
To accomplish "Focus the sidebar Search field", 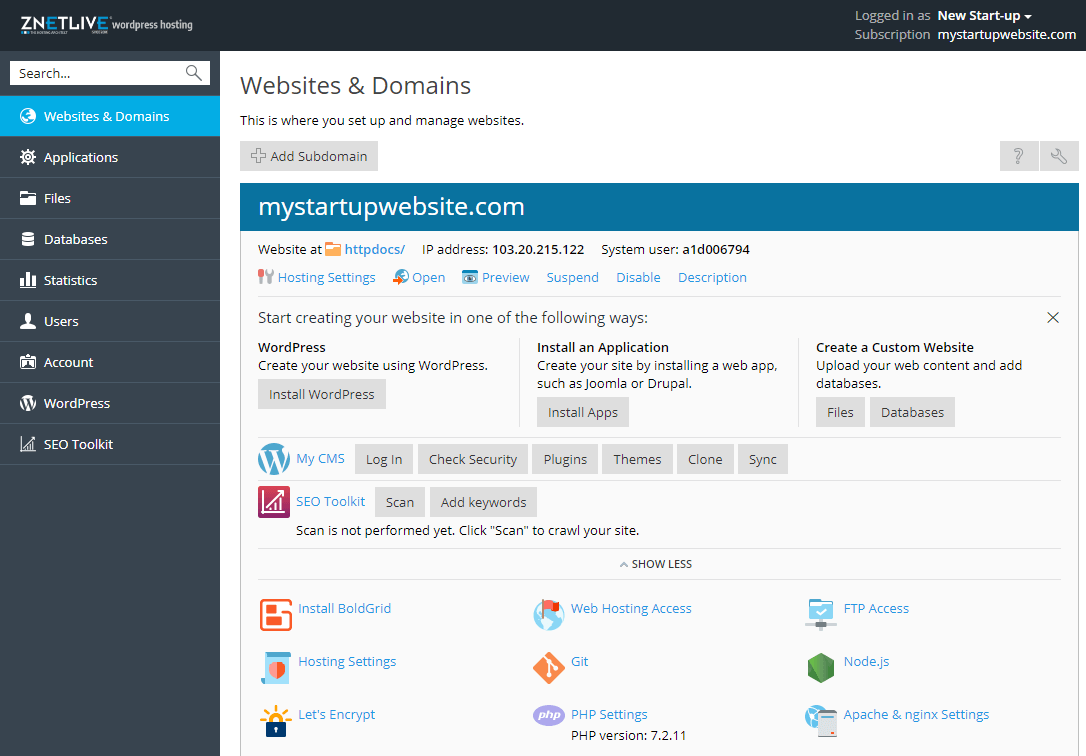I will tap(98, 73).
